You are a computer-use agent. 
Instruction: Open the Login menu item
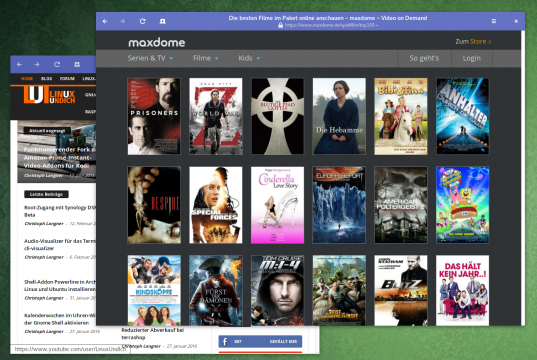point(472,58)
